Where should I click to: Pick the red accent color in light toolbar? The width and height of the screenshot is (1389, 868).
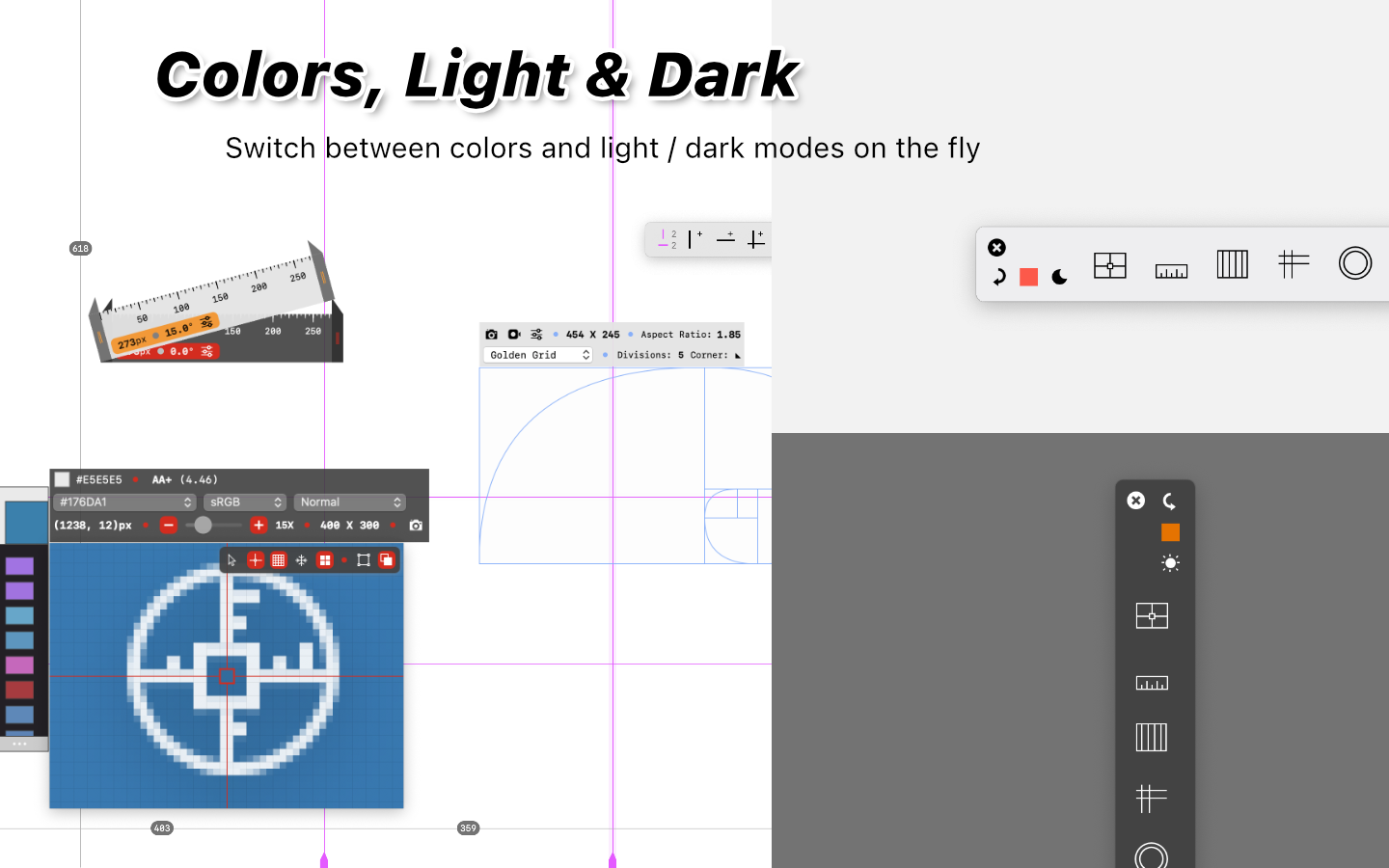pos(1029,277)
